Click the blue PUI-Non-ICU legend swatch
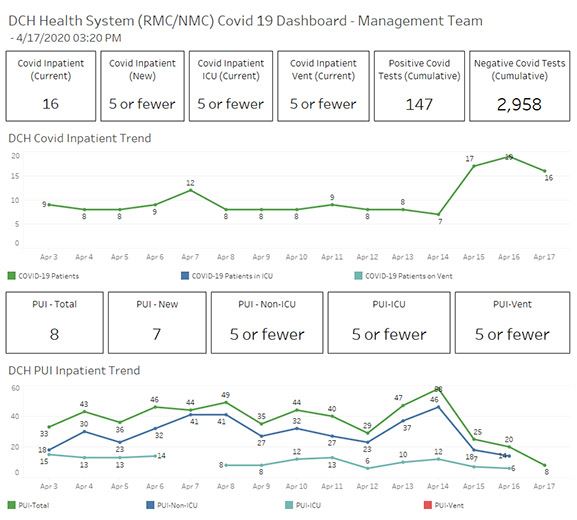Image resolution: width=577 pixels, height=520 pixels. pos(150,505)
